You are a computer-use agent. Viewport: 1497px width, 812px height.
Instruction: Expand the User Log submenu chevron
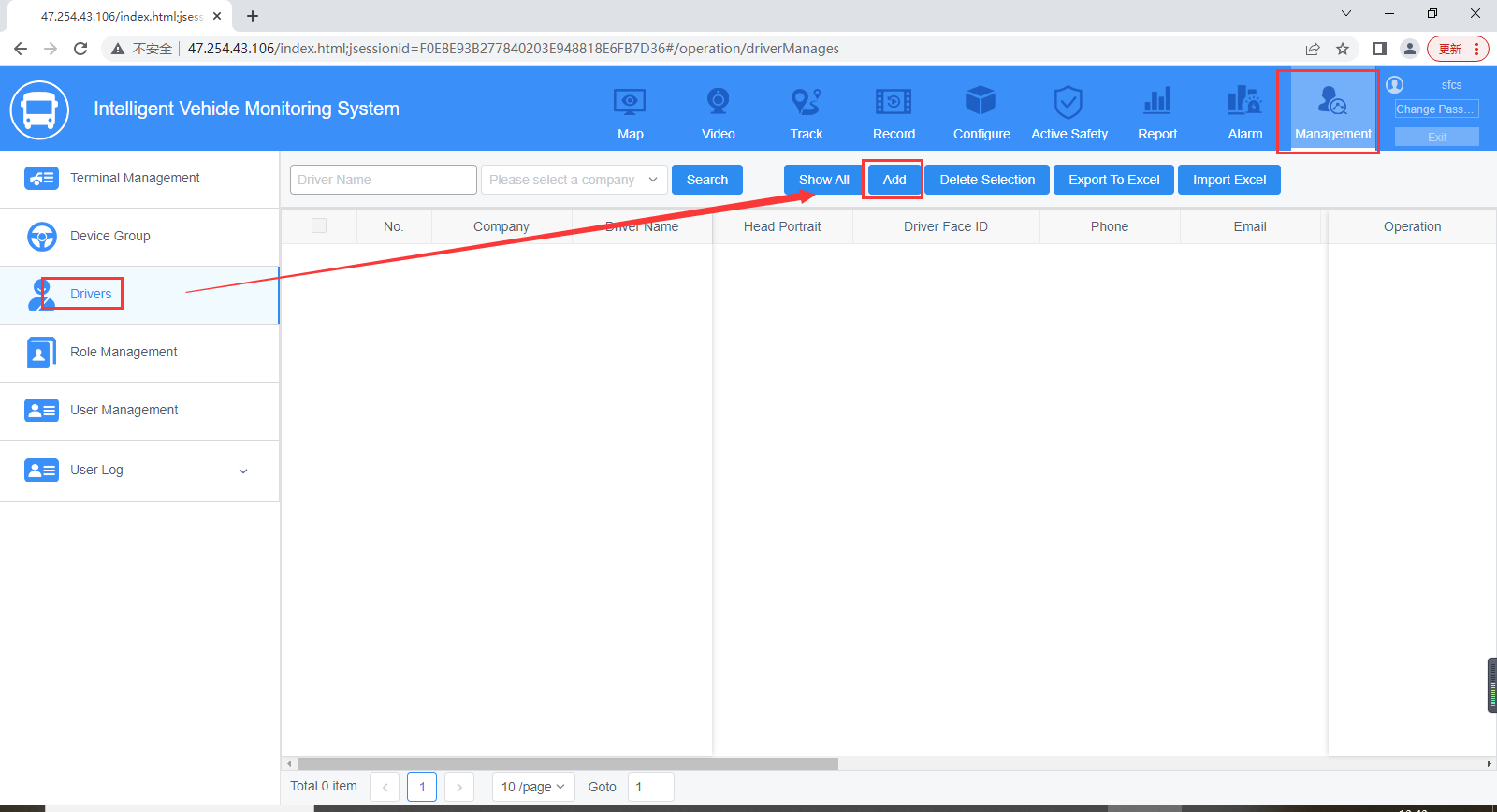(x=243, y=471)
